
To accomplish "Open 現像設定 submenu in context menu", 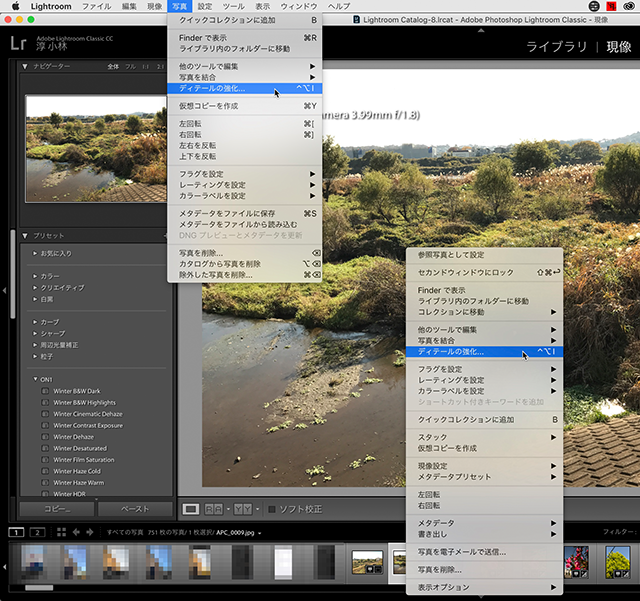I will point(484,466).
